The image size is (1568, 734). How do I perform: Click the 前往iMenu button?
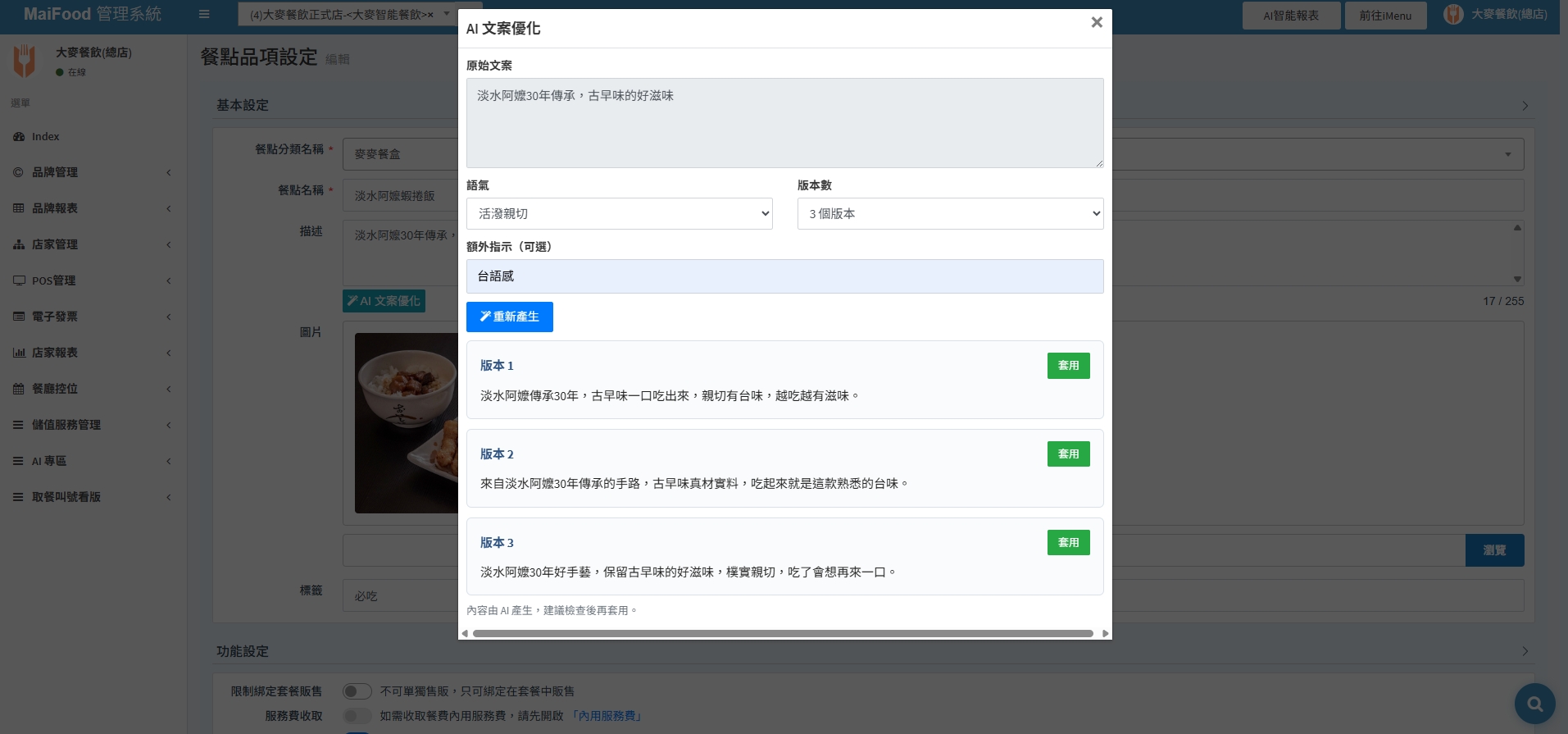(1385, 16)
